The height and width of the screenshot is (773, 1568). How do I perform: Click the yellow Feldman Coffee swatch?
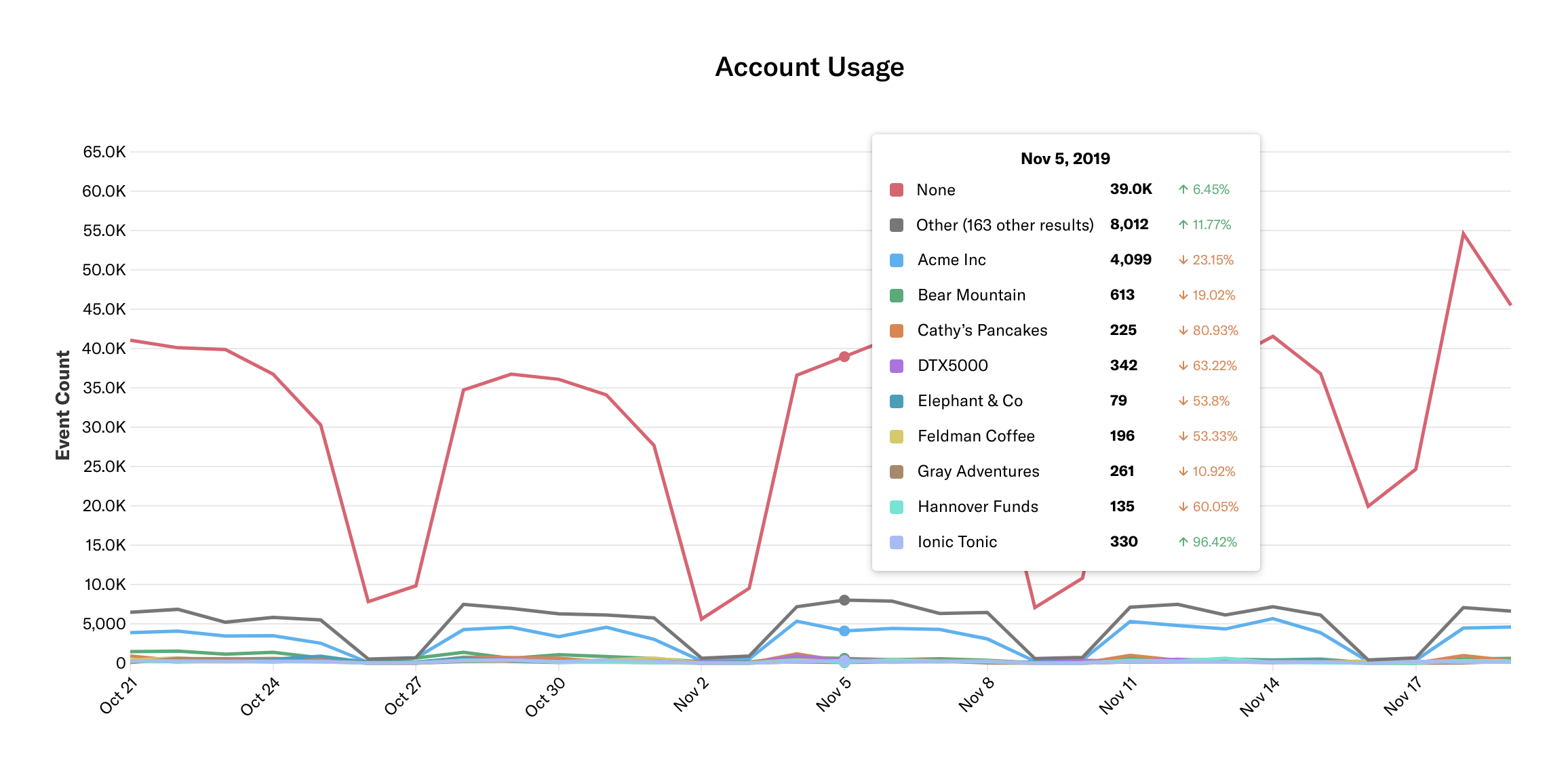(896, 437)
